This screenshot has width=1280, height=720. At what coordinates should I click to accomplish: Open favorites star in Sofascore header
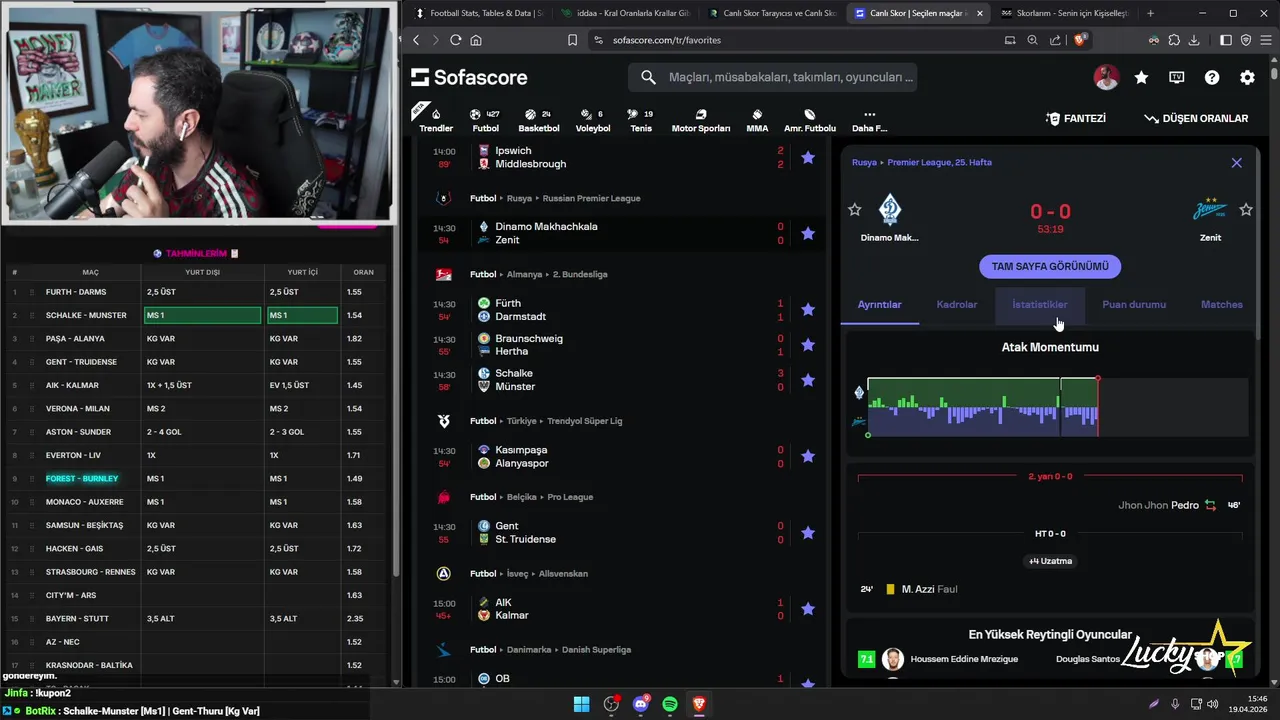coord(1141,77)
